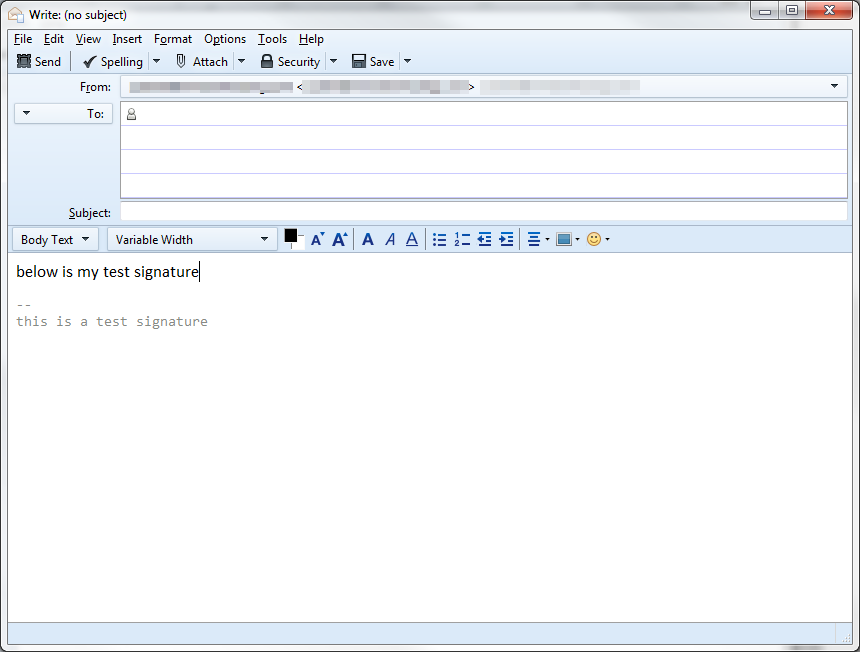Open the From account dropdown
Viewport: 860px width, 652px height.
(x=484, y=87)
